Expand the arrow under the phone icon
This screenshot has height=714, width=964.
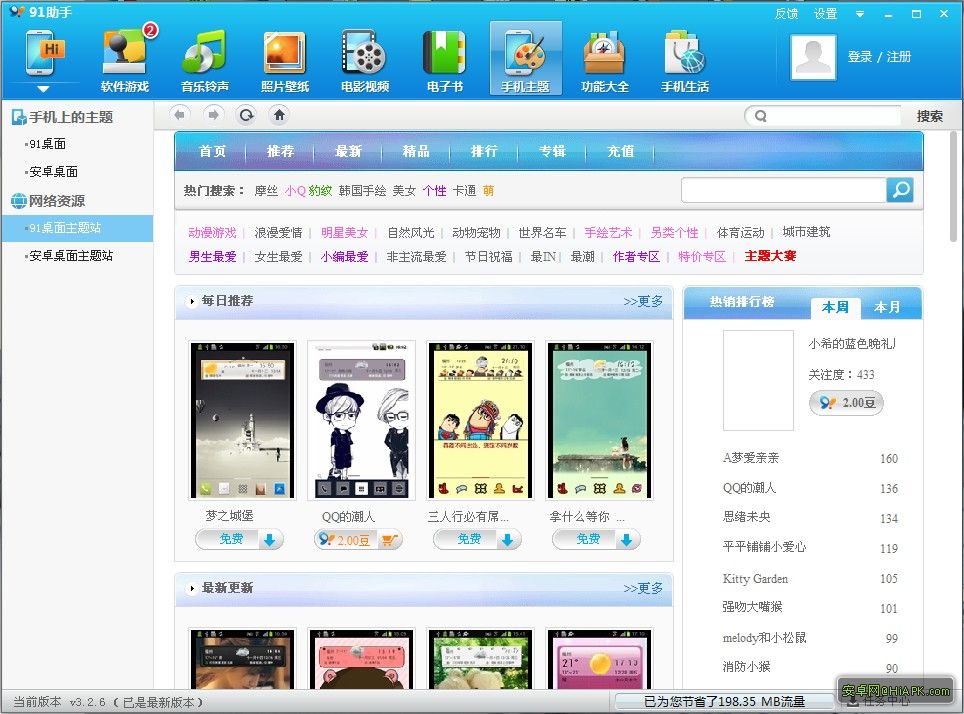pos(43,89)
